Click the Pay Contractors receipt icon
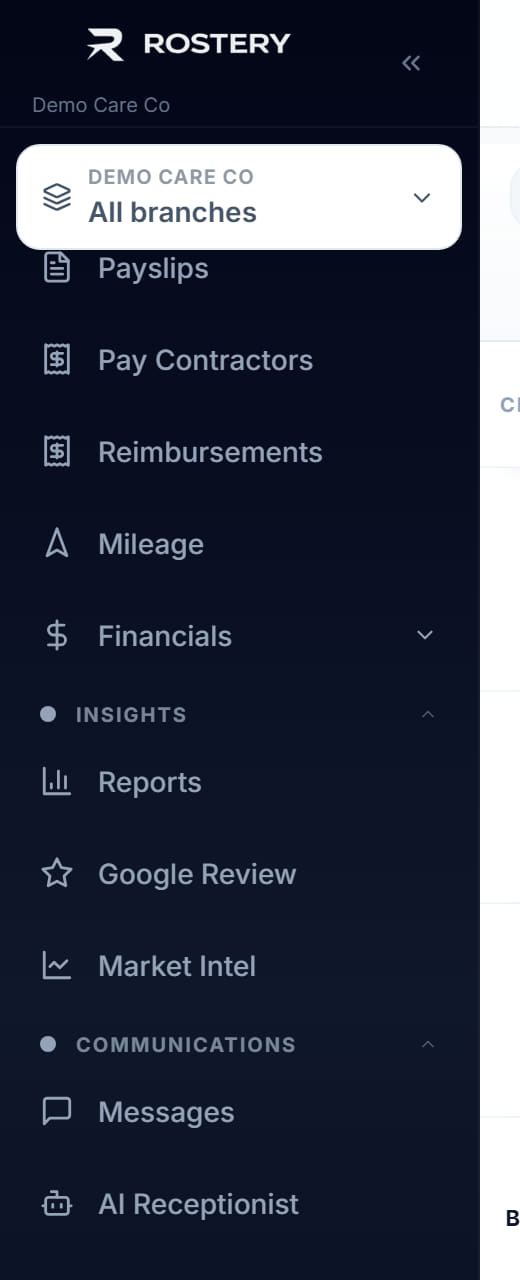The height and width of the screenshot is (1280, 520). [x=57, y=360]
